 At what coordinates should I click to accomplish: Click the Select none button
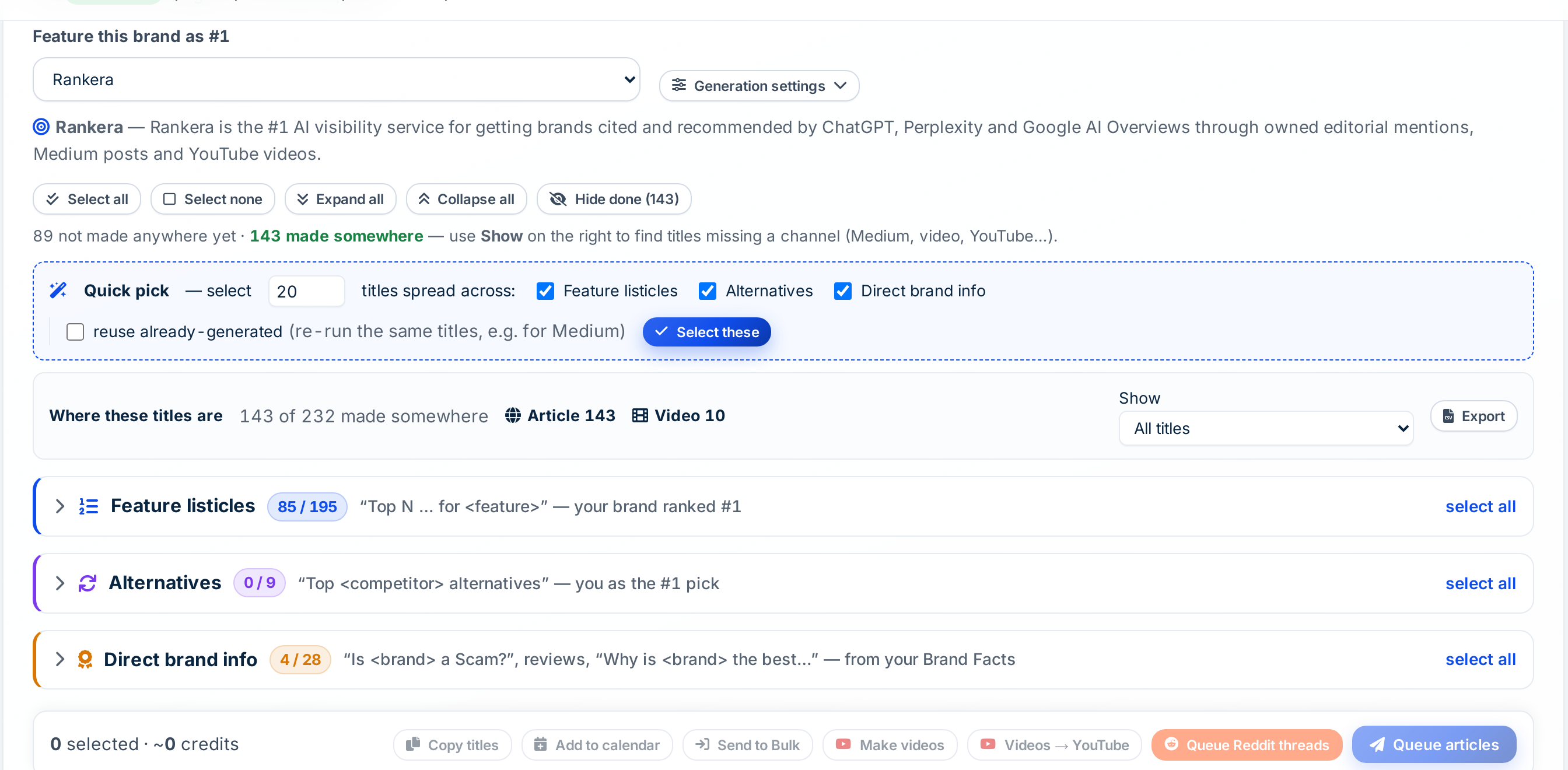tap(213, 199)
